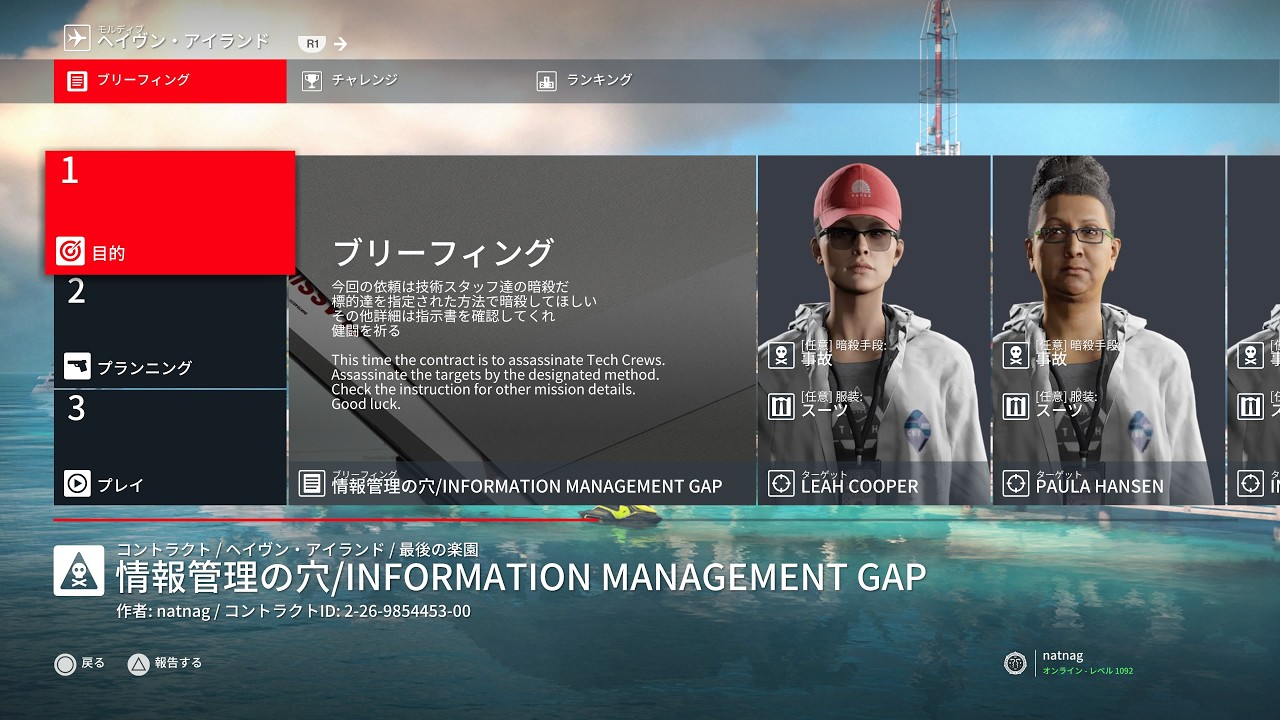Viewport: 1280px width, 720px height.
Task: Click the partially visible third target card
Action: 1254,330
